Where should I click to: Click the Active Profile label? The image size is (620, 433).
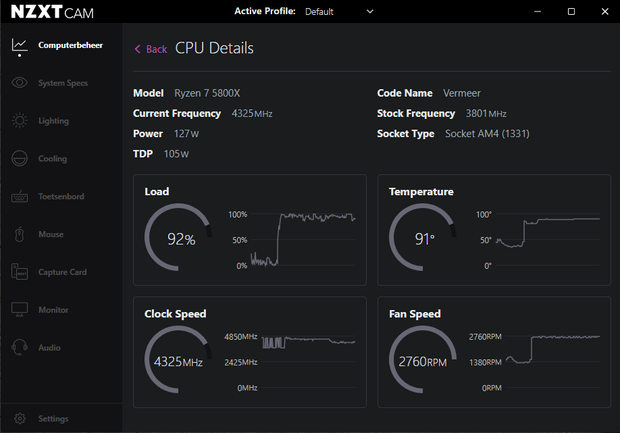click(265, 11)
